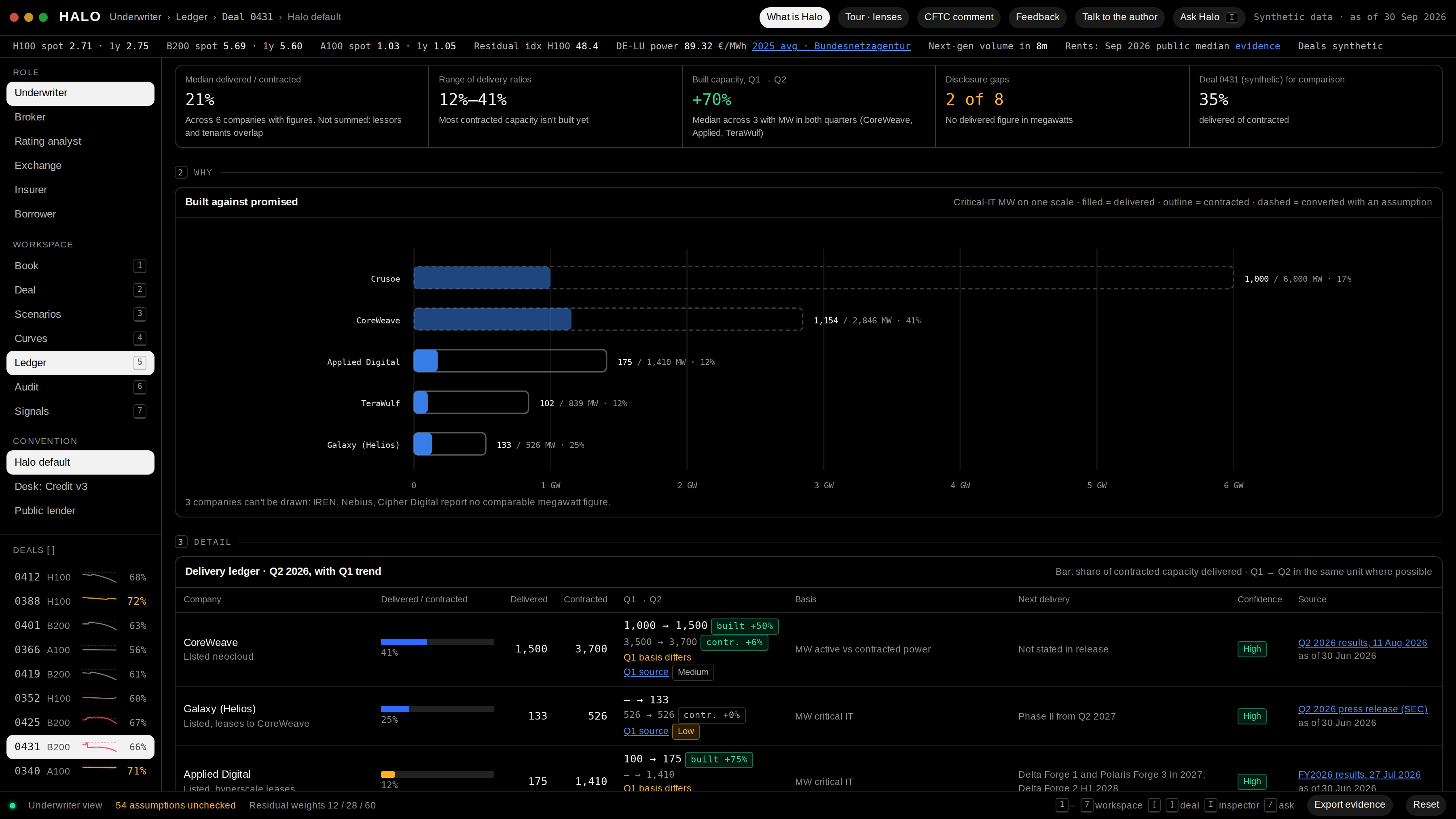The height and width of the screenshot is (819, 1456).
Task: Open FY2026 results, 27 Jul 2026 link
Action: pos(1359,775)
